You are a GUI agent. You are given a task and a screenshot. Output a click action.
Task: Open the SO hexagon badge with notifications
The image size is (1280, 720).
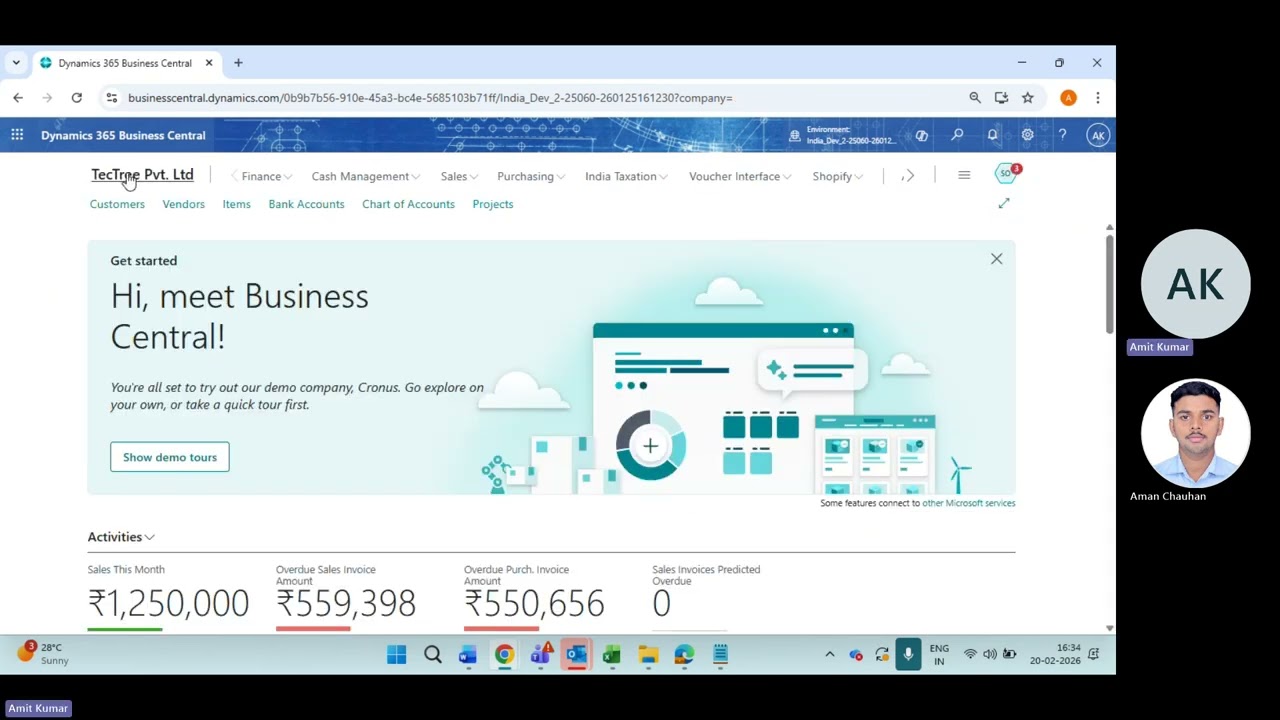[x=1006, y=173]
